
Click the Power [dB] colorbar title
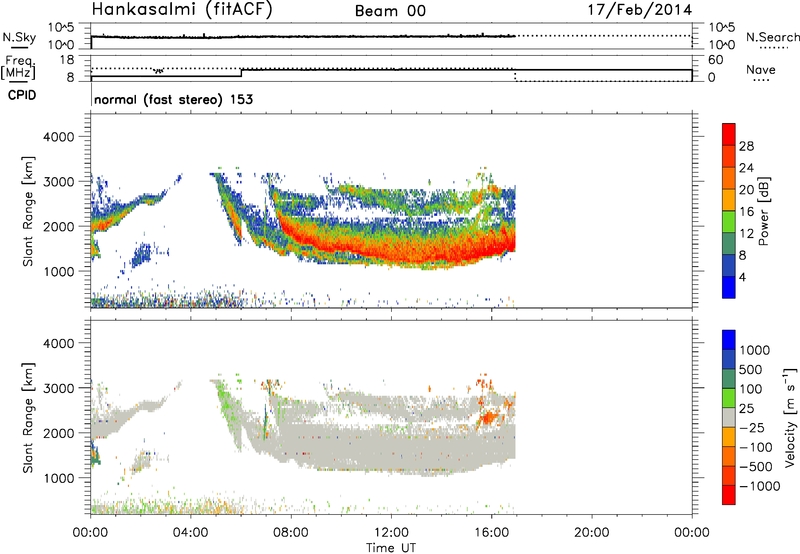(x=763, y=211)
